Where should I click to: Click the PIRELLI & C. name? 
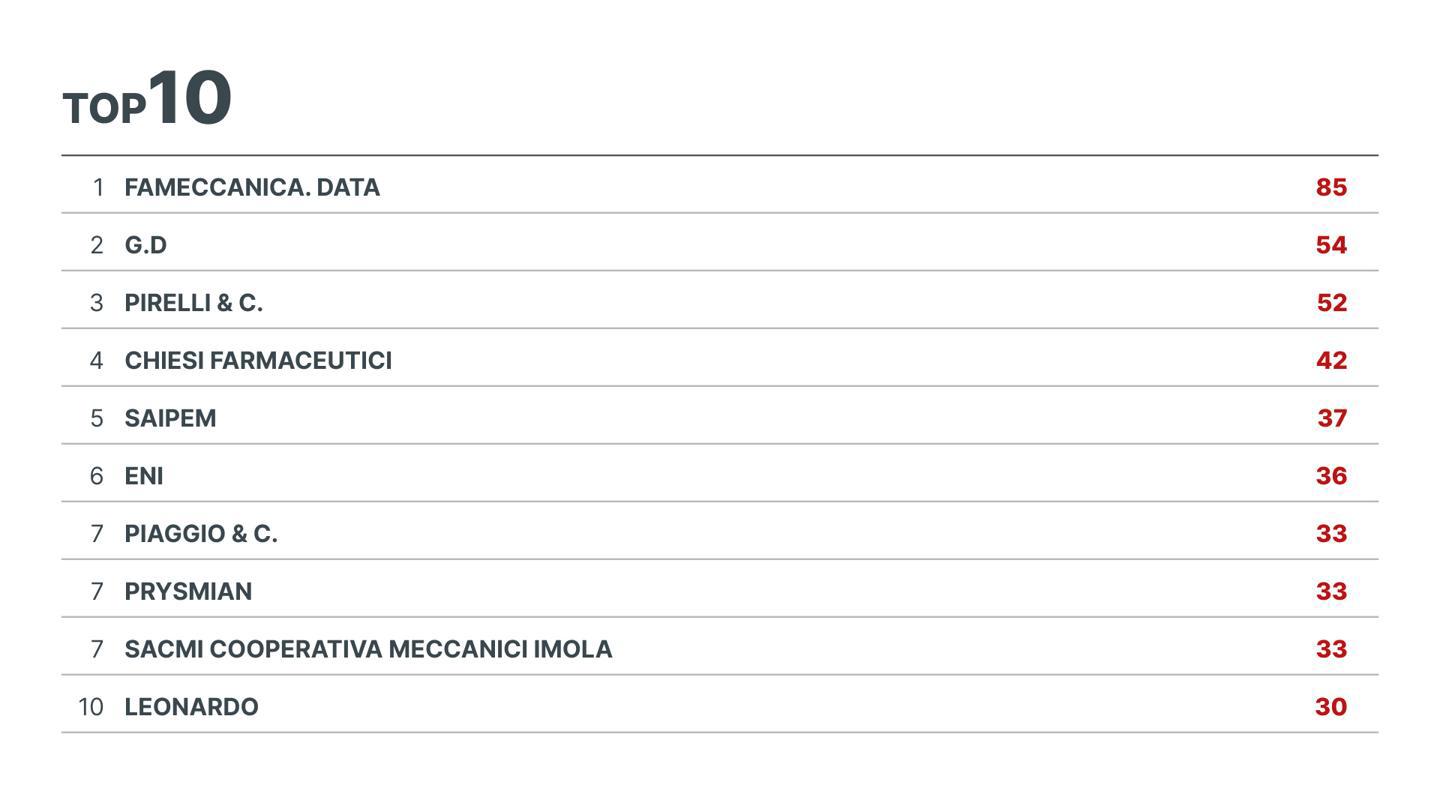tap(193, 303)
